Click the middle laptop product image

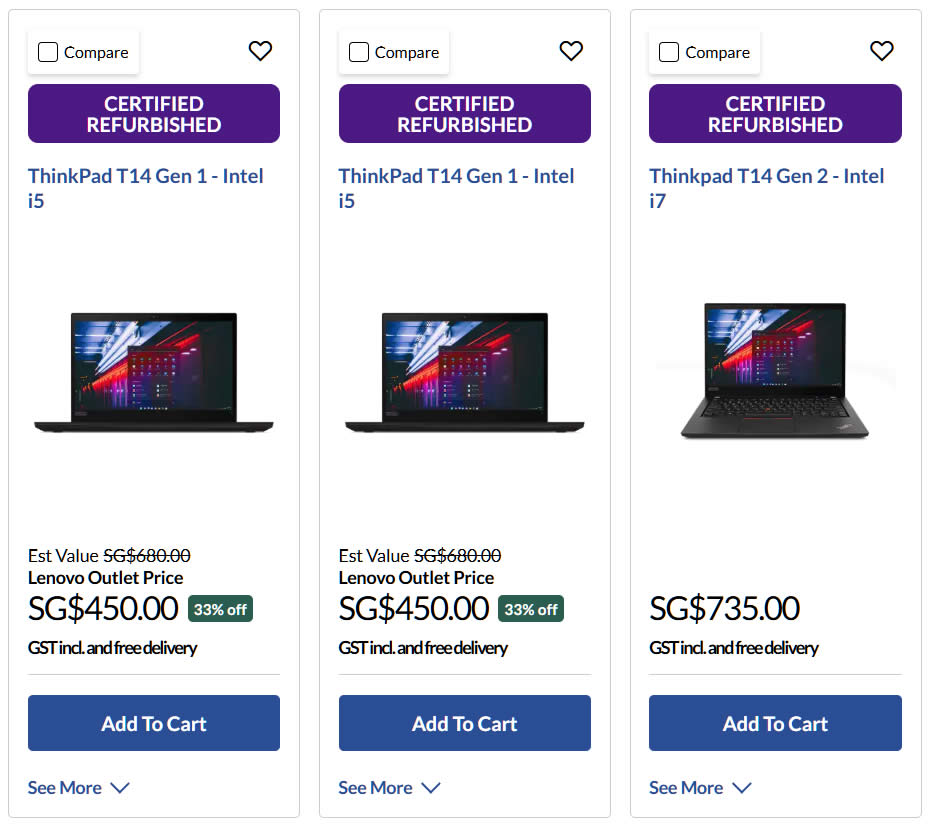pyautogui.click(x=465, y=372)
